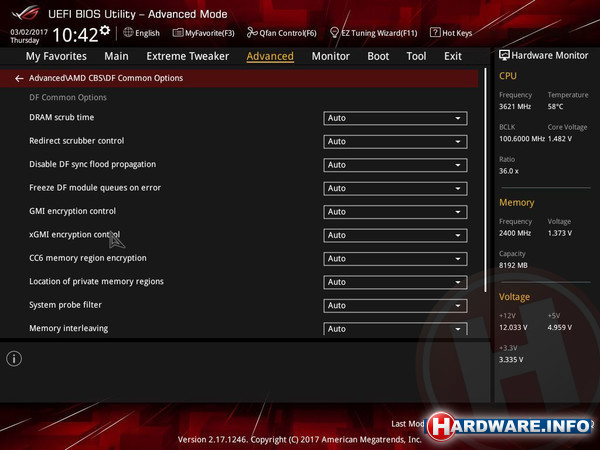
Task: Click EZ Tuning Wizard(F11) button text
Action: (x=379, y=33)
